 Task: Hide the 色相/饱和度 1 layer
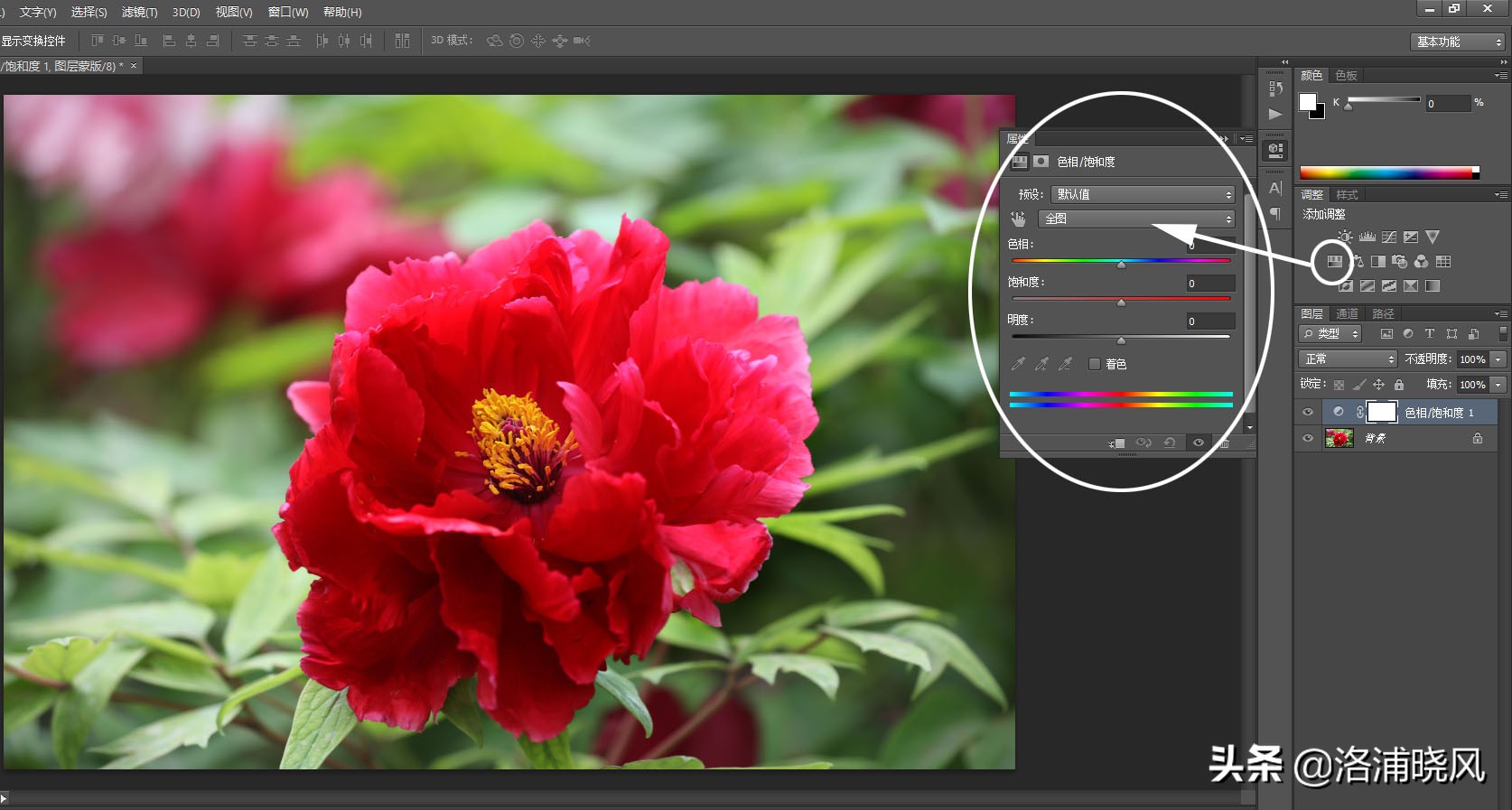[x=1307, y=413]
